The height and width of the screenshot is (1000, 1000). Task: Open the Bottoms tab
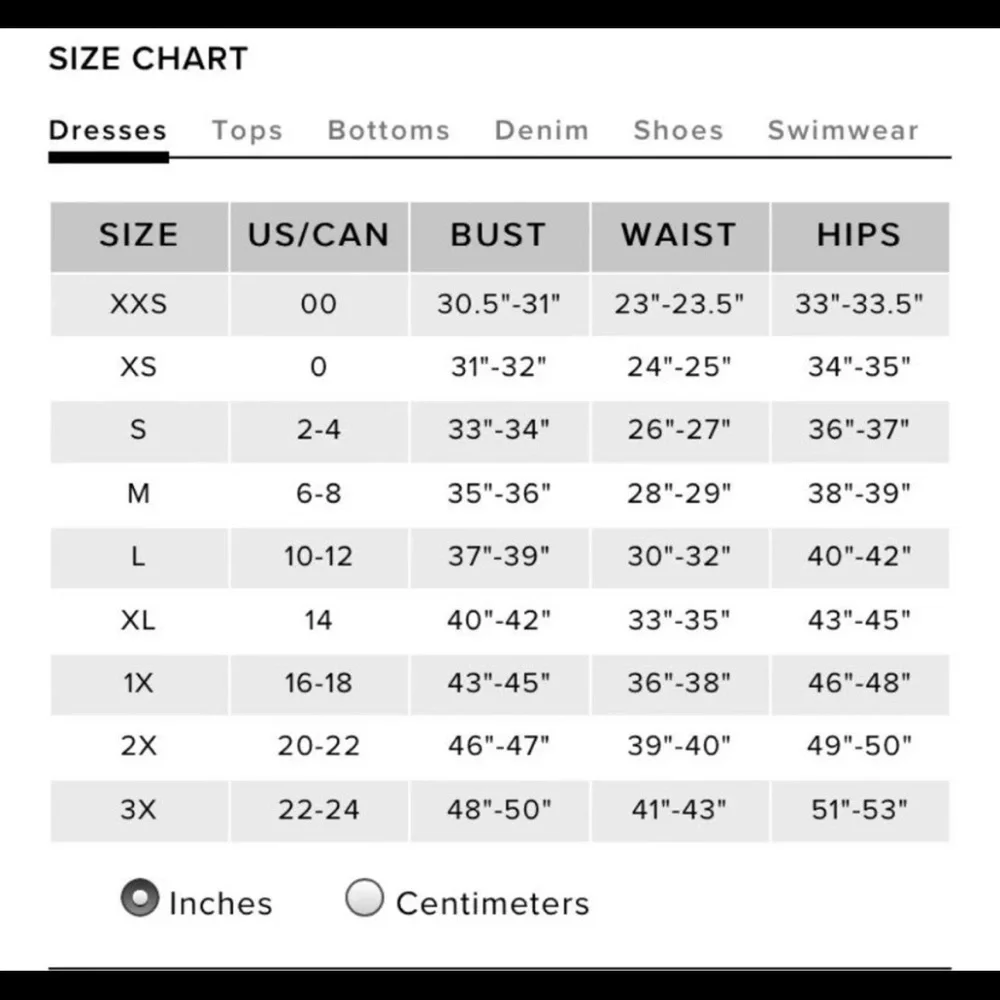(389, 131)
